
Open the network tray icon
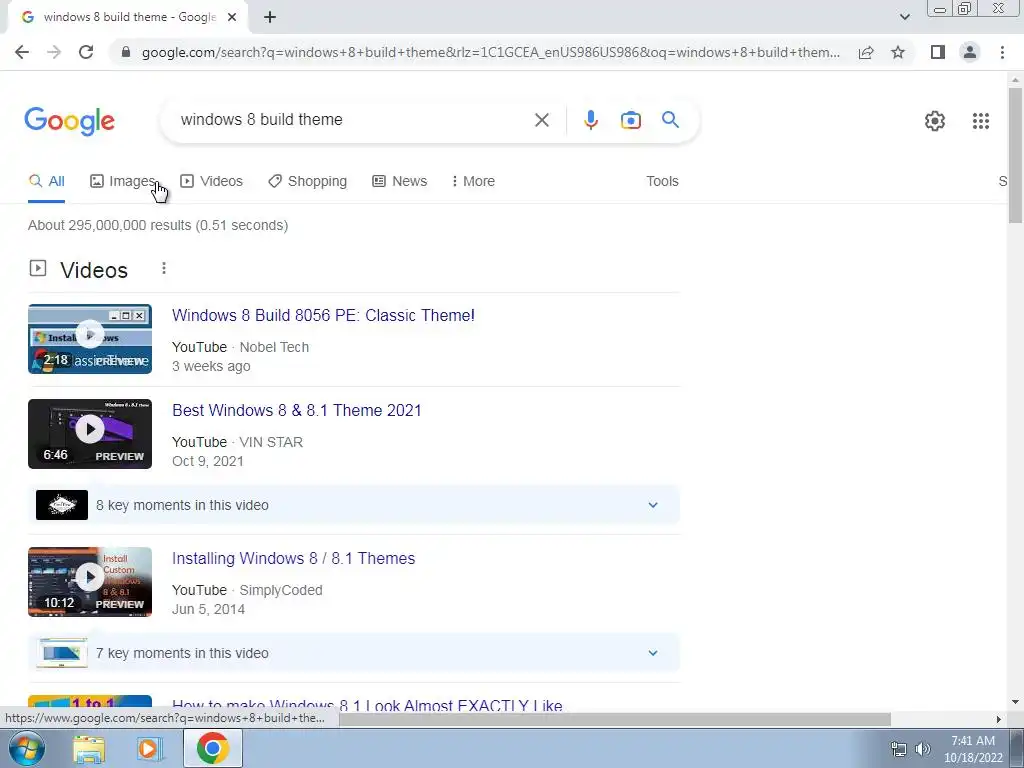tap(899, 749)
